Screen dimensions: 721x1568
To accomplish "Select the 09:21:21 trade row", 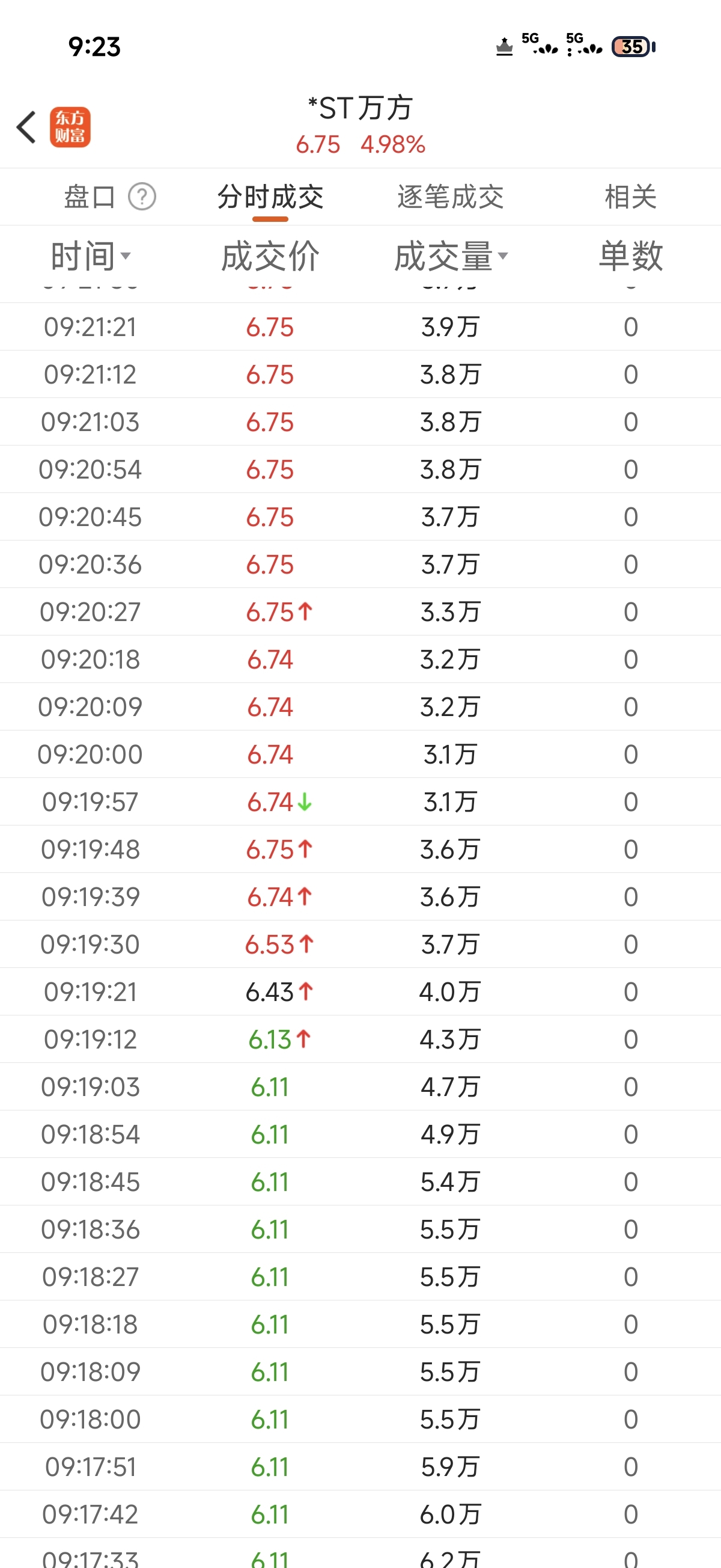I will [x=360, y=327].
